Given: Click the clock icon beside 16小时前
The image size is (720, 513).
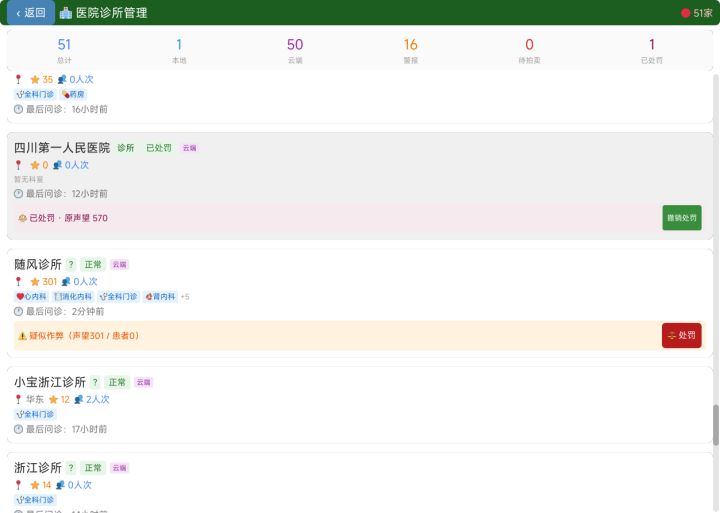Looking at the screenshot, I should click(18, 109).
